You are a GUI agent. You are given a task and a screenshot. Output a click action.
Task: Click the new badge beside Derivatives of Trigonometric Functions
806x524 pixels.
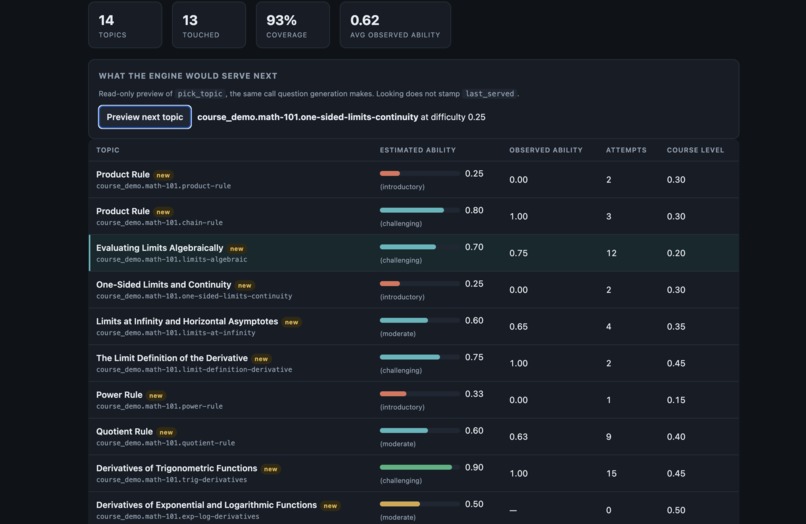coord(270,469)
